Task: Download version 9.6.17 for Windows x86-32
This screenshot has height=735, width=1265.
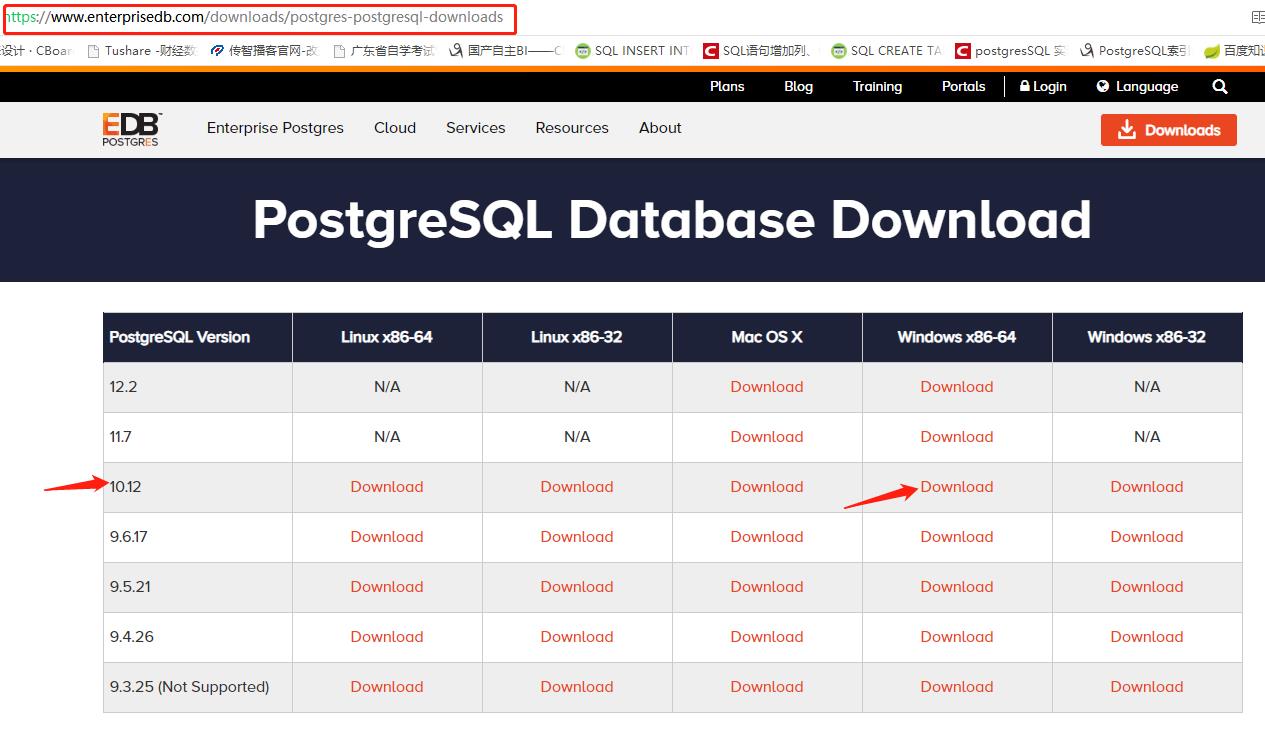Action: tap(1147, 537)
